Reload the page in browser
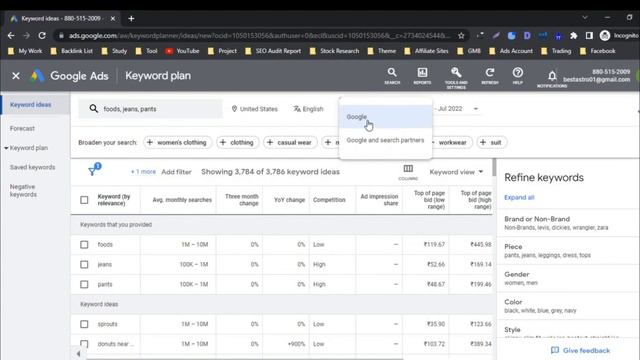The width and height of the screenshot is (640, 360). (42, 36)
